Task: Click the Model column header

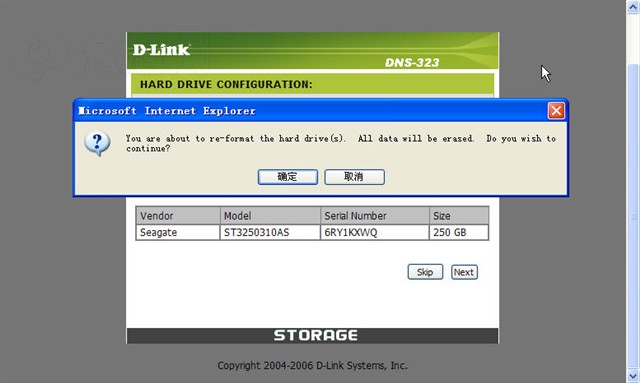Action: [270, 216]
